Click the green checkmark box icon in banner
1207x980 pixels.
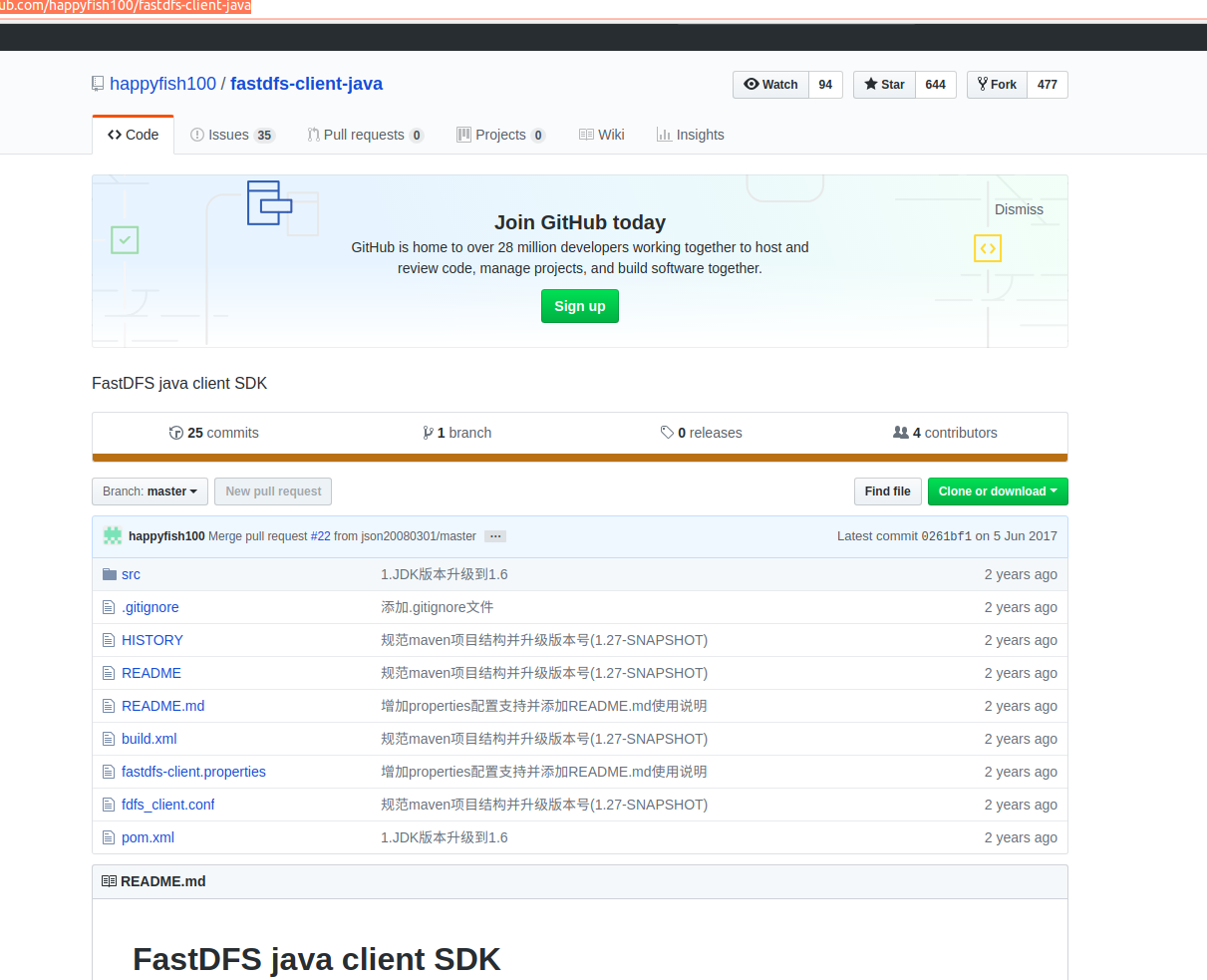[125, 239]
